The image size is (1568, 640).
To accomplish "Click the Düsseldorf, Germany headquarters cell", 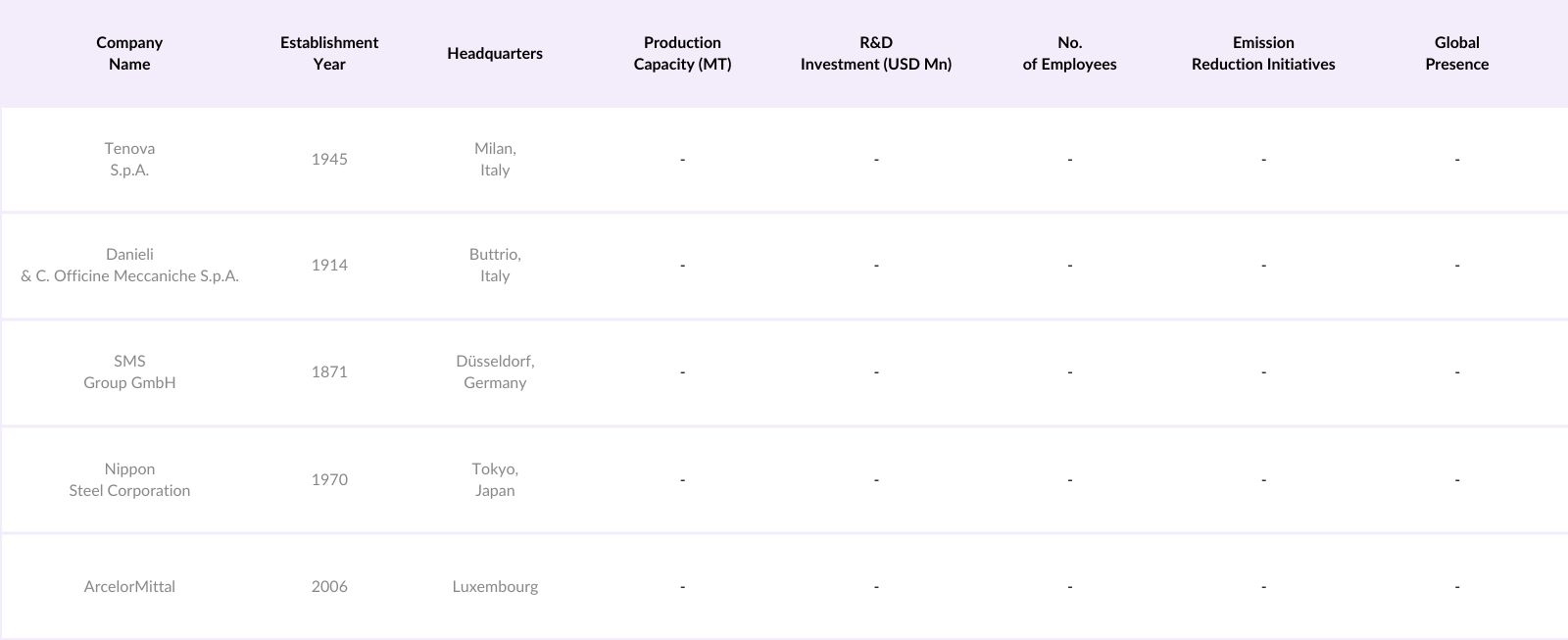I will 495,371.
